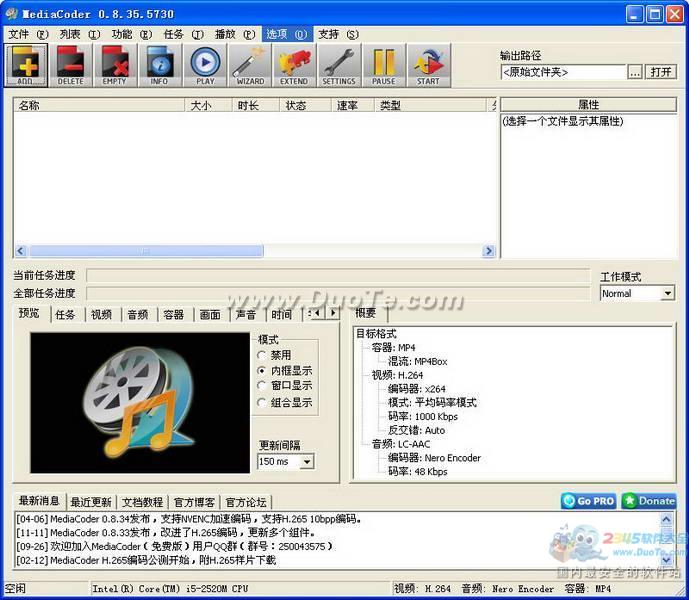
Task: Select the 概要 summary tab
Action: (367, 313)
